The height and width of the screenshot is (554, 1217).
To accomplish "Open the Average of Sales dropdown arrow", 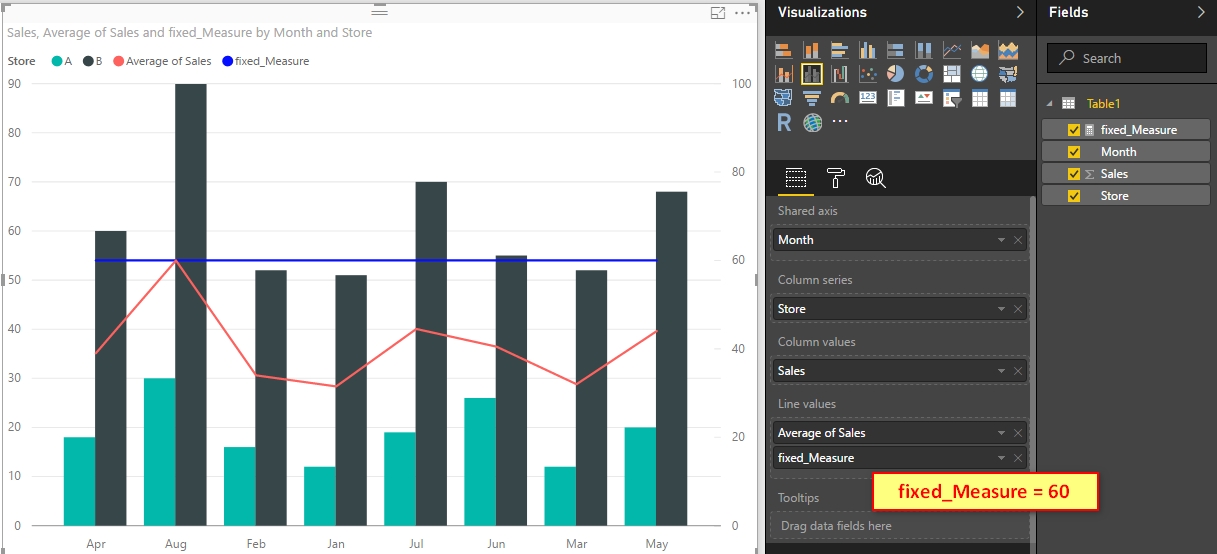I will click(1001, 433).
